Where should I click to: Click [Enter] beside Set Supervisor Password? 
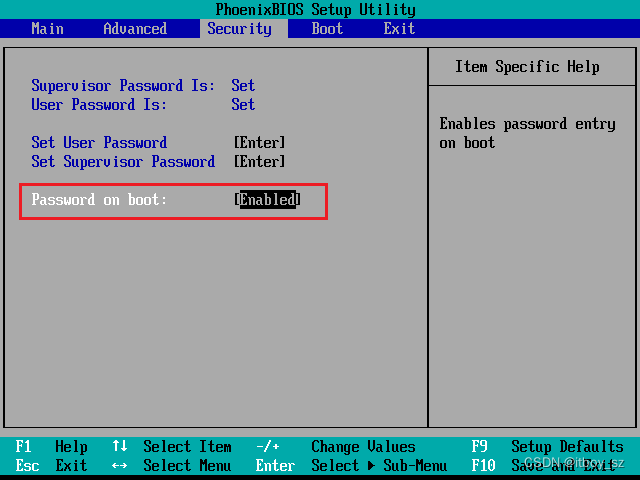click(260, 162)
